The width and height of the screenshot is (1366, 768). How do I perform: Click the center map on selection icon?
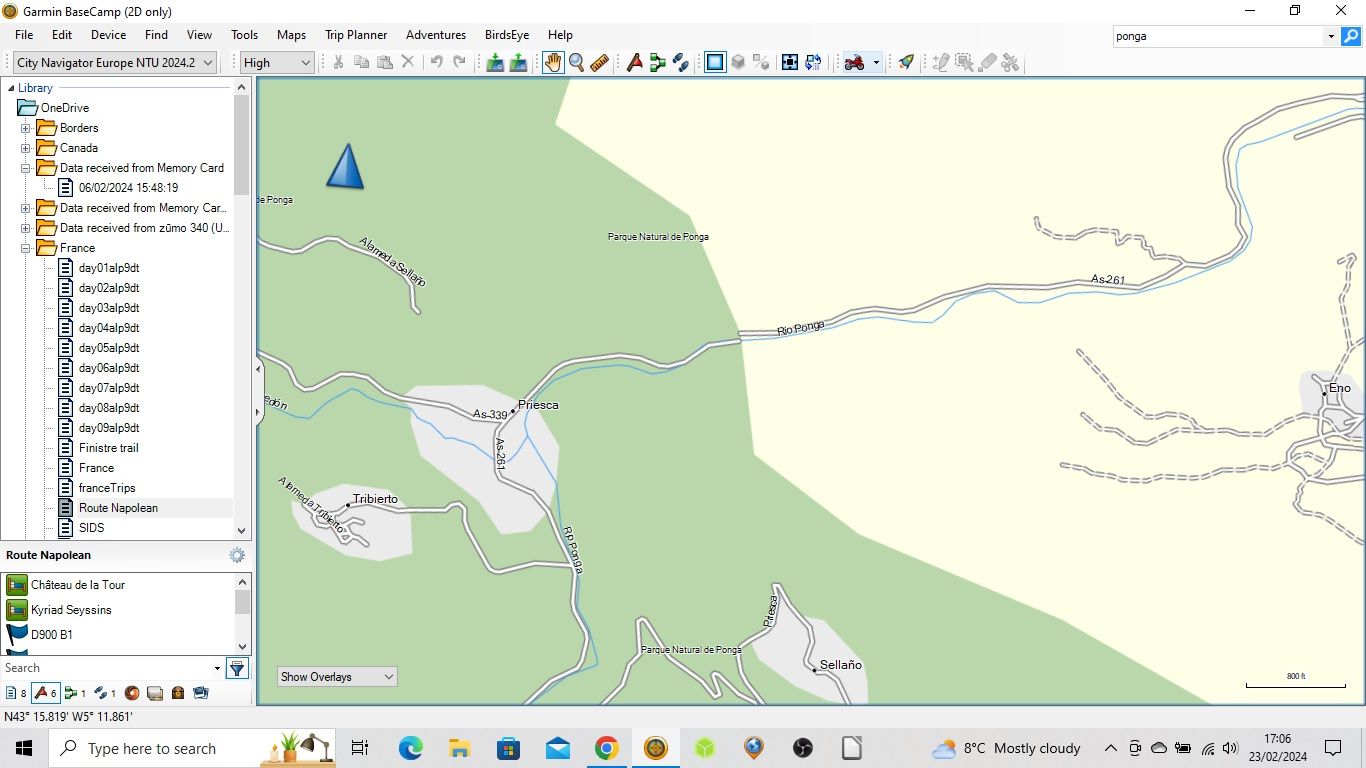coord(790,62)
